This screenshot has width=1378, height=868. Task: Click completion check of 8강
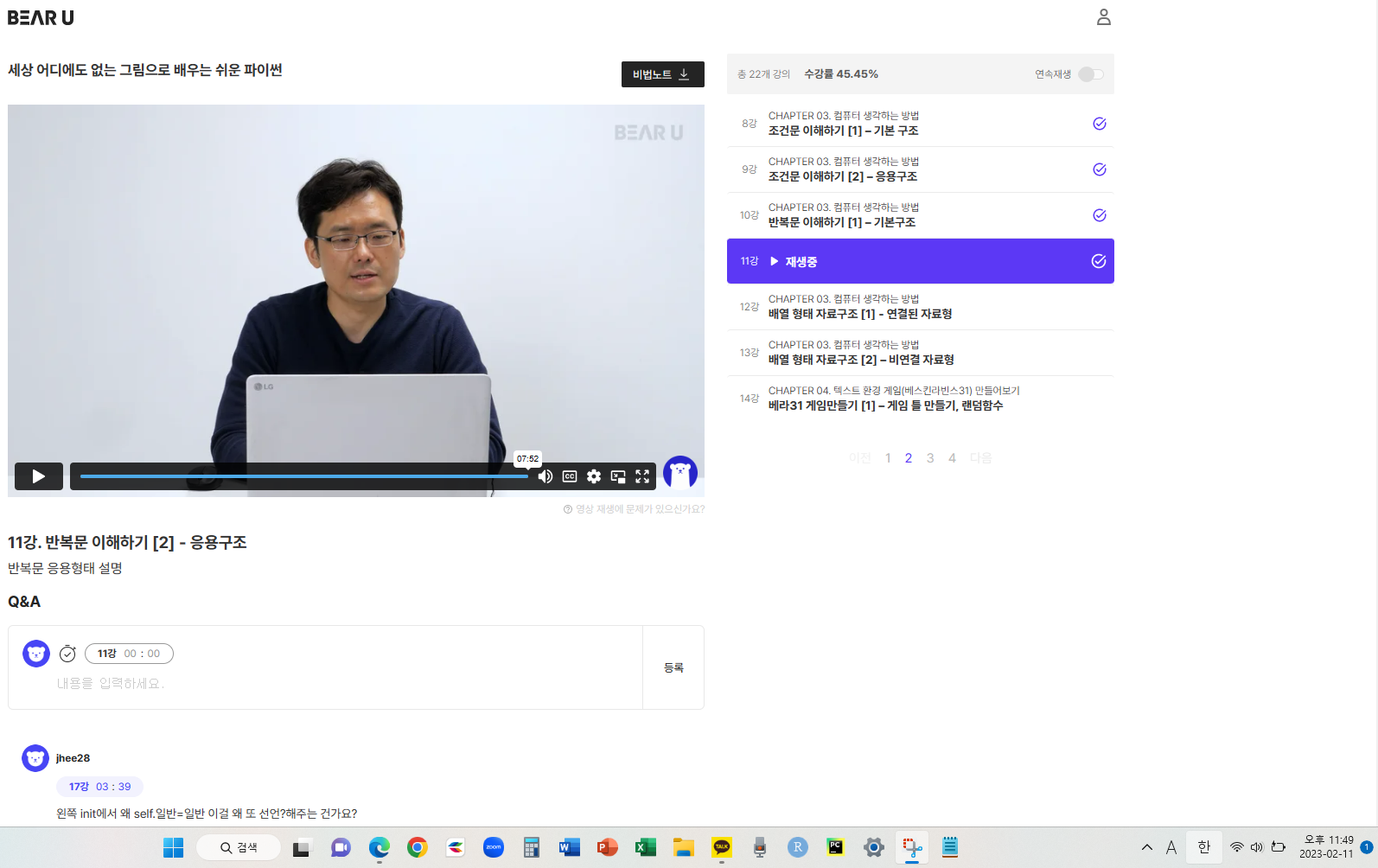pos(1100,124)
